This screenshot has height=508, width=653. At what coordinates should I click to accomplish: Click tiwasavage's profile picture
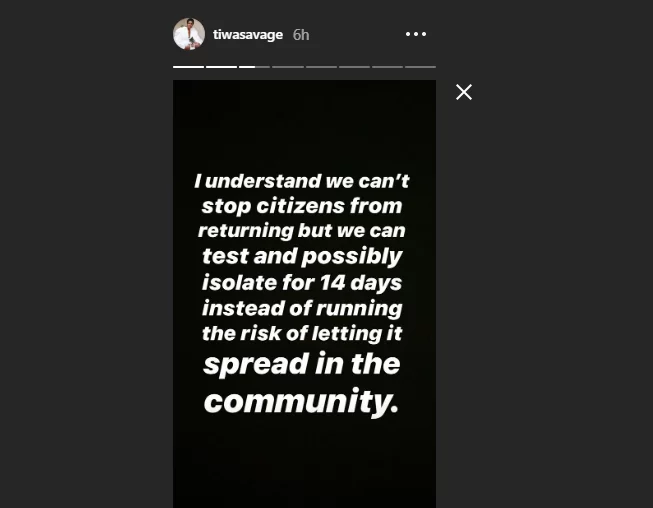click(189, 34)
